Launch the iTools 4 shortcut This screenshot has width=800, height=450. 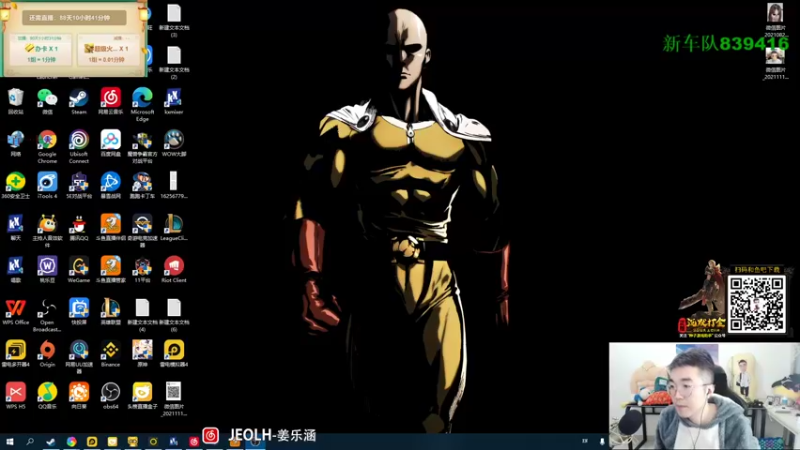point(47,185)
